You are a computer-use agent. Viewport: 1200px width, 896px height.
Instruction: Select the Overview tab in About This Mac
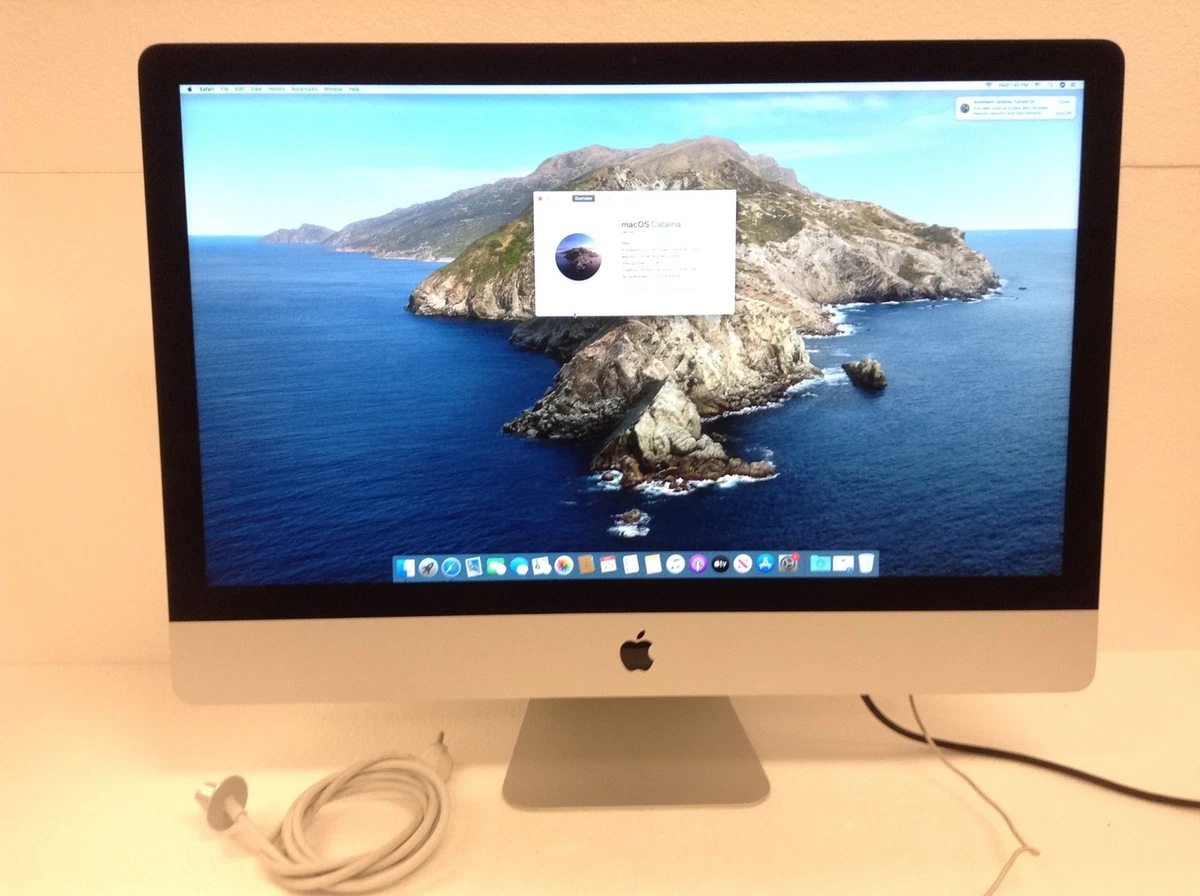tap(583, 198)
